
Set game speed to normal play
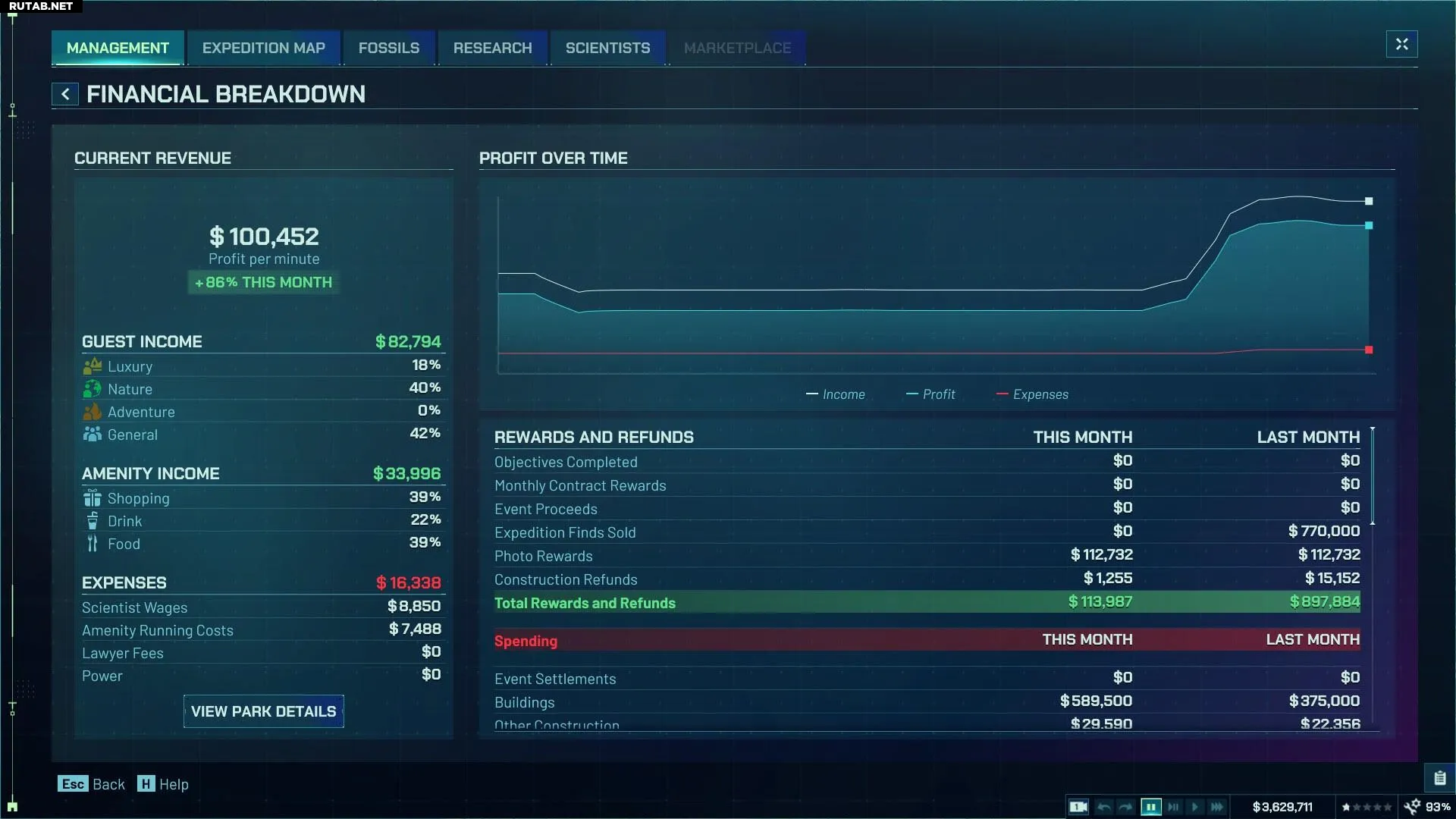click(1195, 807)
